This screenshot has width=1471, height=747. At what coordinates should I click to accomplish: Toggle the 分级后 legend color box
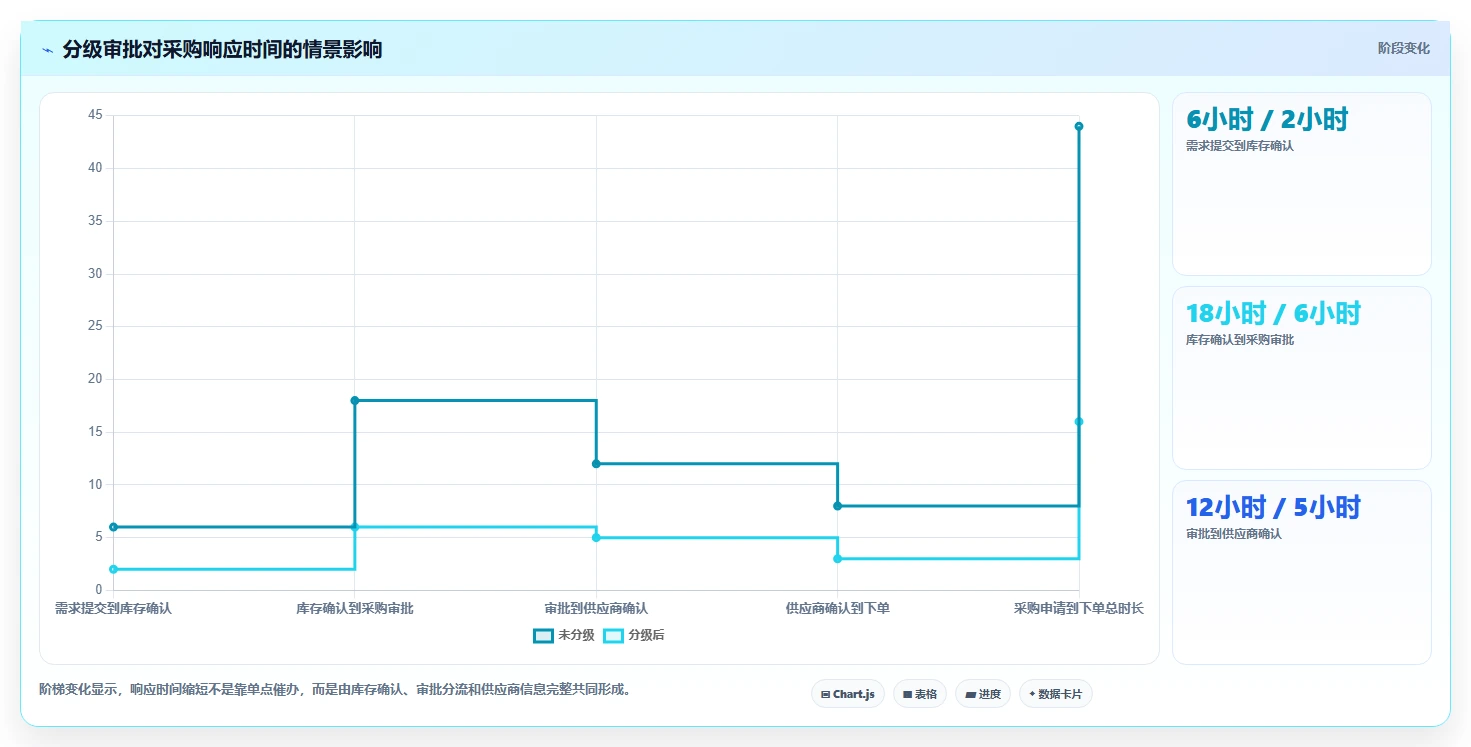point(613,636)
